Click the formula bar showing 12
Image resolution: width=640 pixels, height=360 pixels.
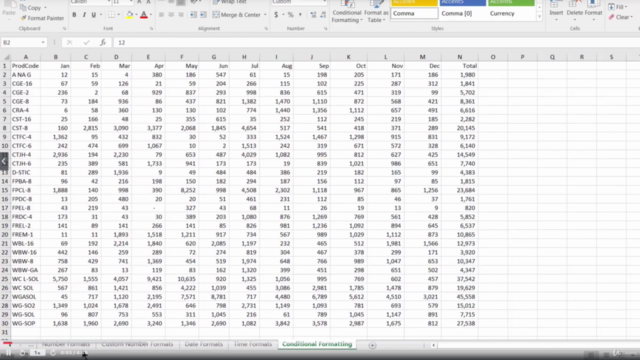click(x=376, y=42)
